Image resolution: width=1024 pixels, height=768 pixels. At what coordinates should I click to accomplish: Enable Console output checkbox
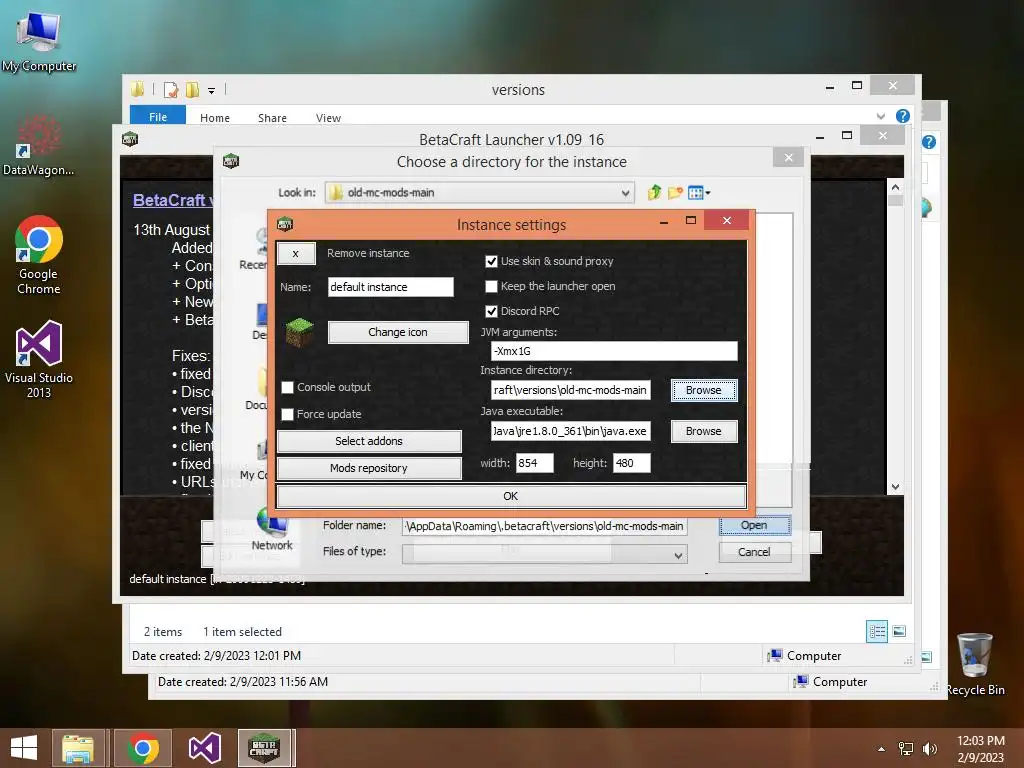coord(287,387)
